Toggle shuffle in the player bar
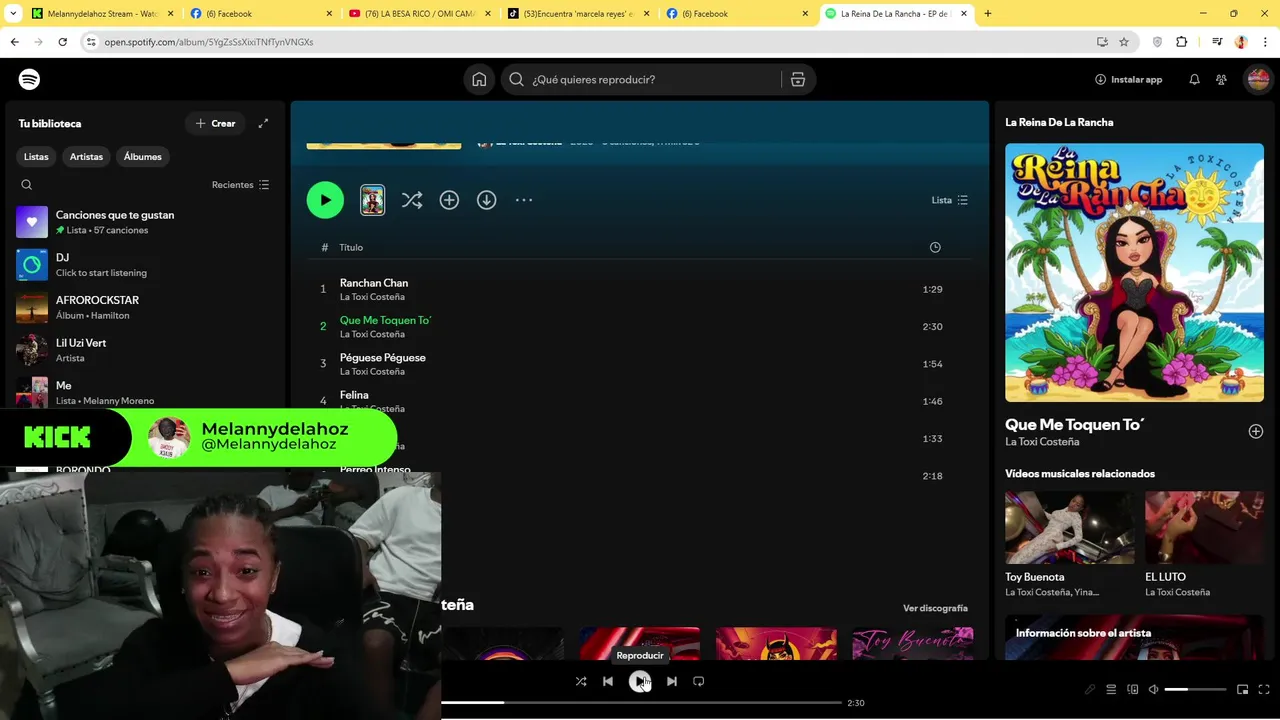The height and width of the screenshot is (720, 1280). click(x=581, y=681)
